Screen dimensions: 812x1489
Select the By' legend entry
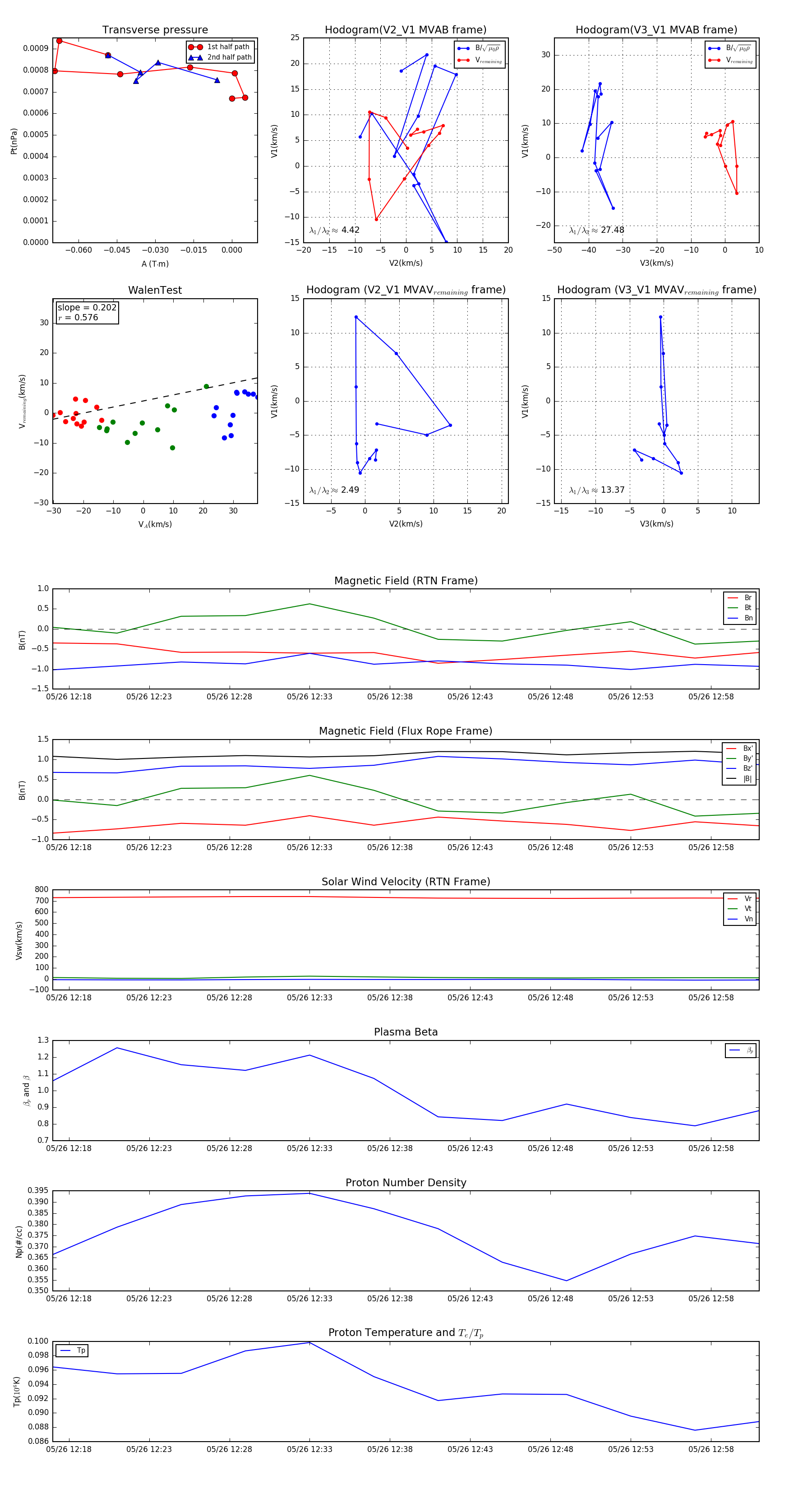739,758
